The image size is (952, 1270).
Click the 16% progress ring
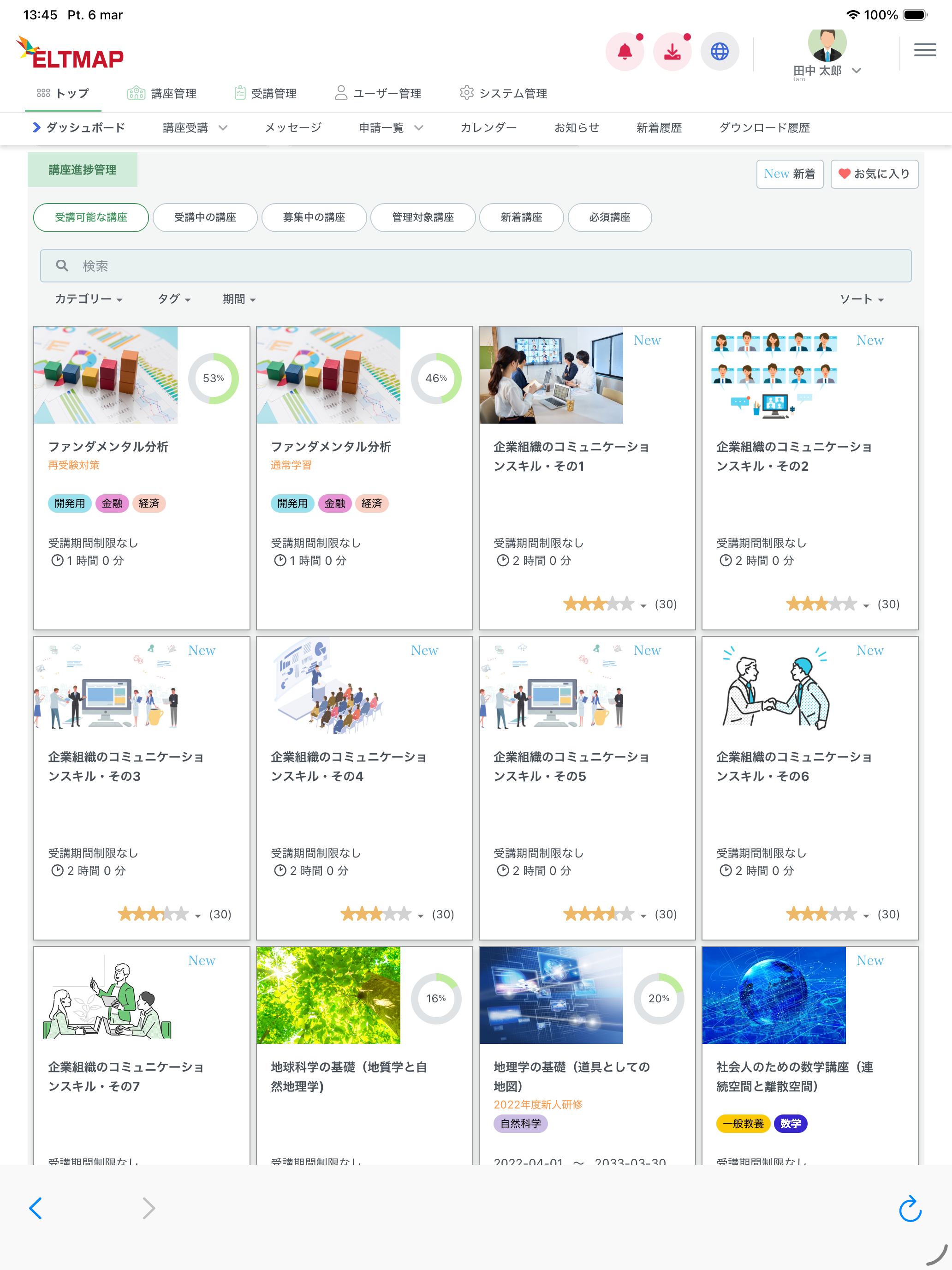[x=435, y=998]
